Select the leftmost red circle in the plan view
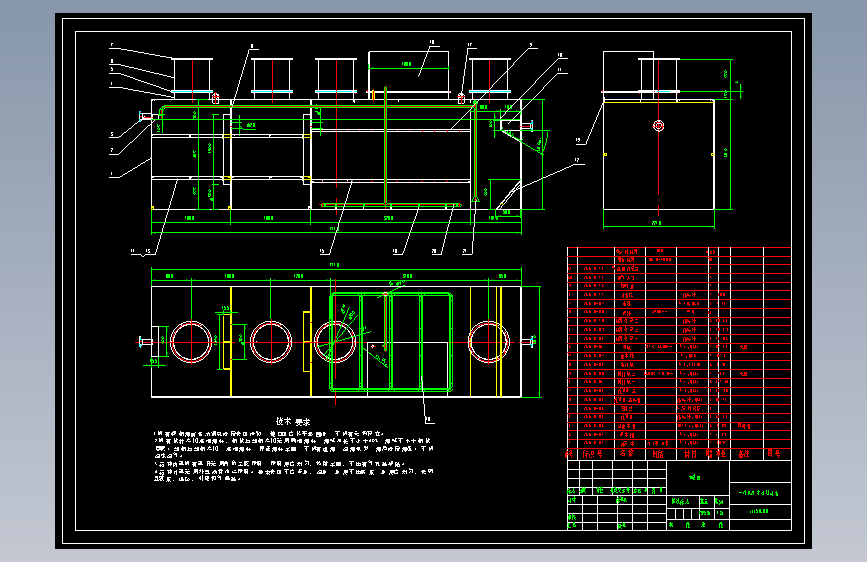The height and width of the screenshot is (562, 867). (x=191, y=342)
